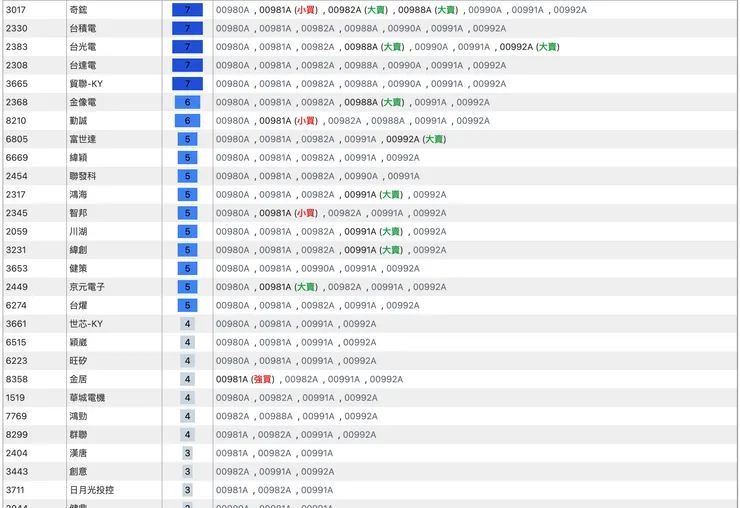Viewport: 740px width, 508px height.
Task: Click 00981A (小買) in the 智邦 row
Action: [288, 213]
